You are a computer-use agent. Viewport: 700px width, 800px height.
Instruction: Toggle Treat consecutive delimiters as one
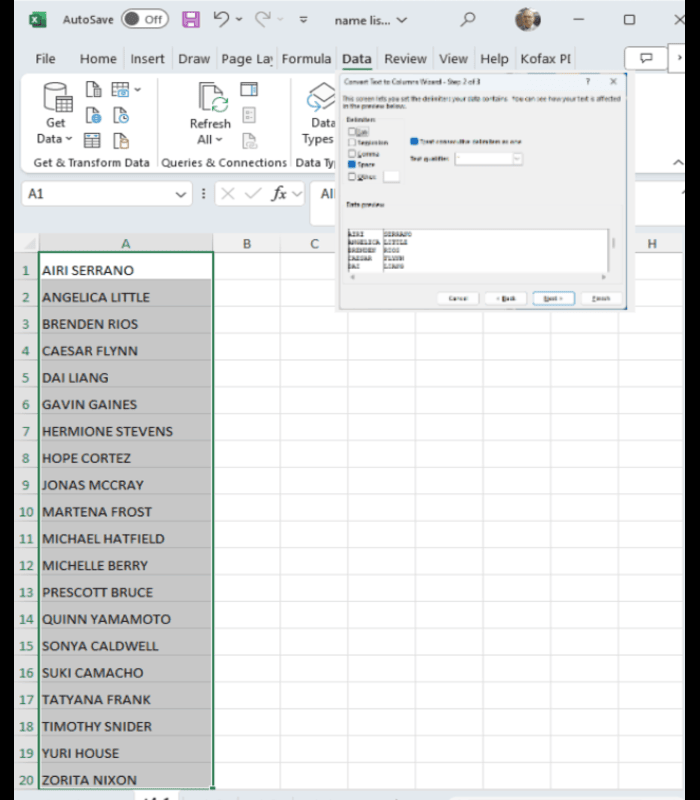click(414, 142)
